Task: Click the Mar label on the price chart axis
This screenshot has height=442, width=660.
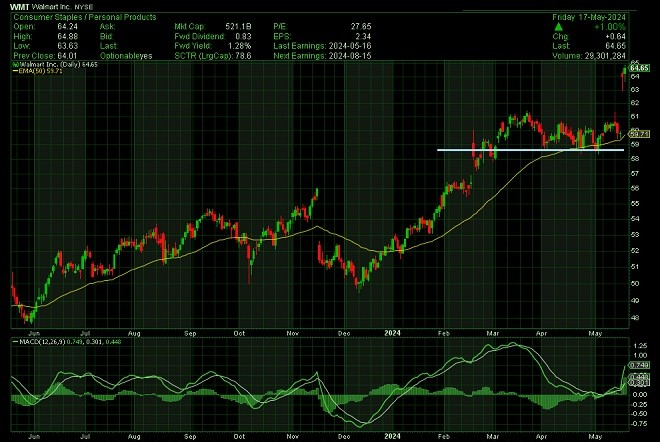Action: [492, 333]
